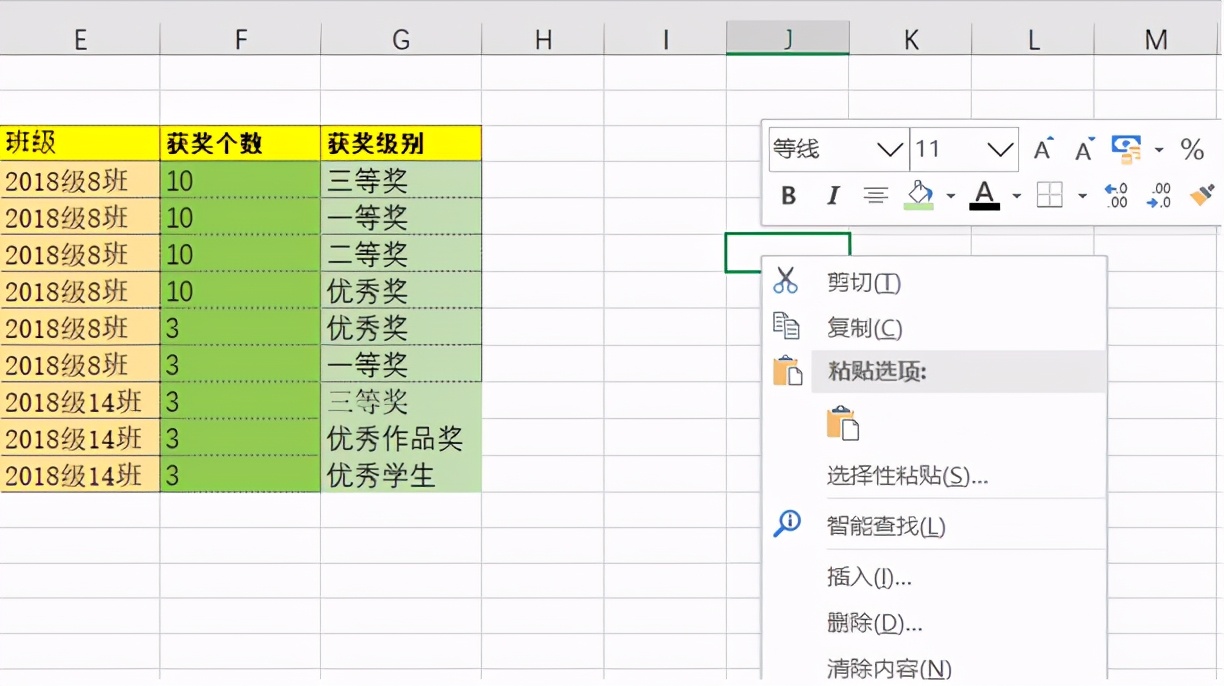Increase font size with larger A icon
The image size is (1224, 686).
[1043, 150]
